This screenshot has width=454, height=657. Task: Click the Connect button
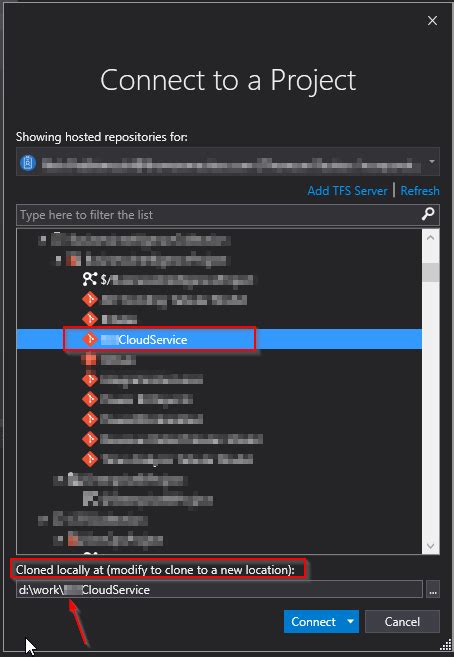coord(314,621)
